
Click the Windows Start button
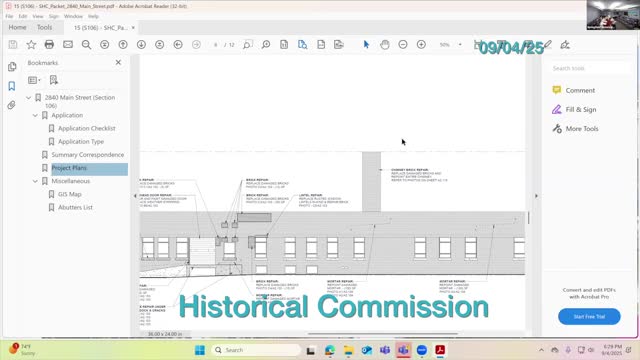coord(200,350)
